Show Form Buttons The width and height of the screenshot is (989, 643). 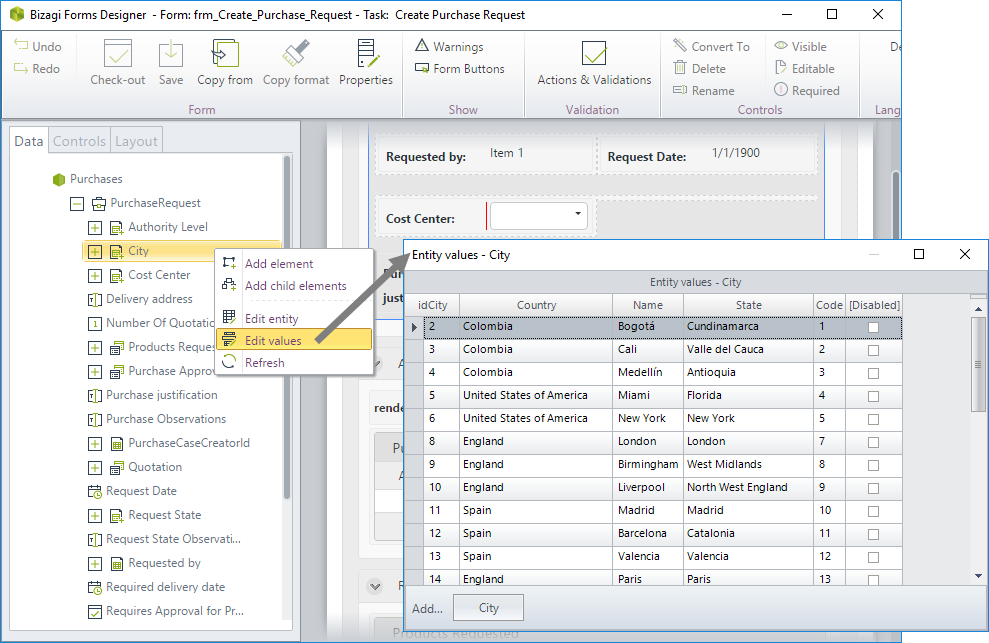click(x=459, y=68)
